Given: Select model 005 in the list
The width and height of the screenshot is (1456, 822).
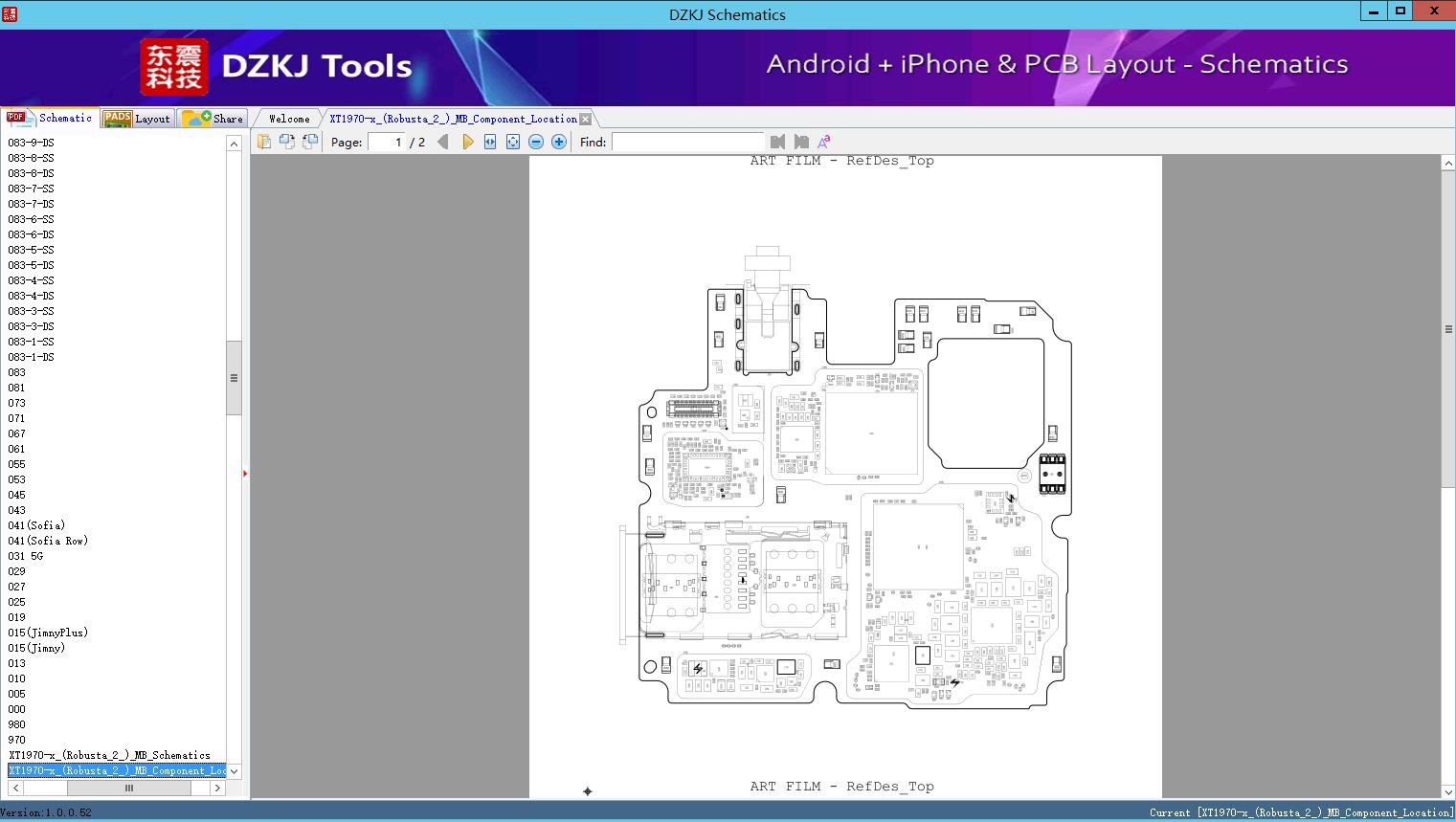Looking at the screenshot, I should (x=16, y=694).
